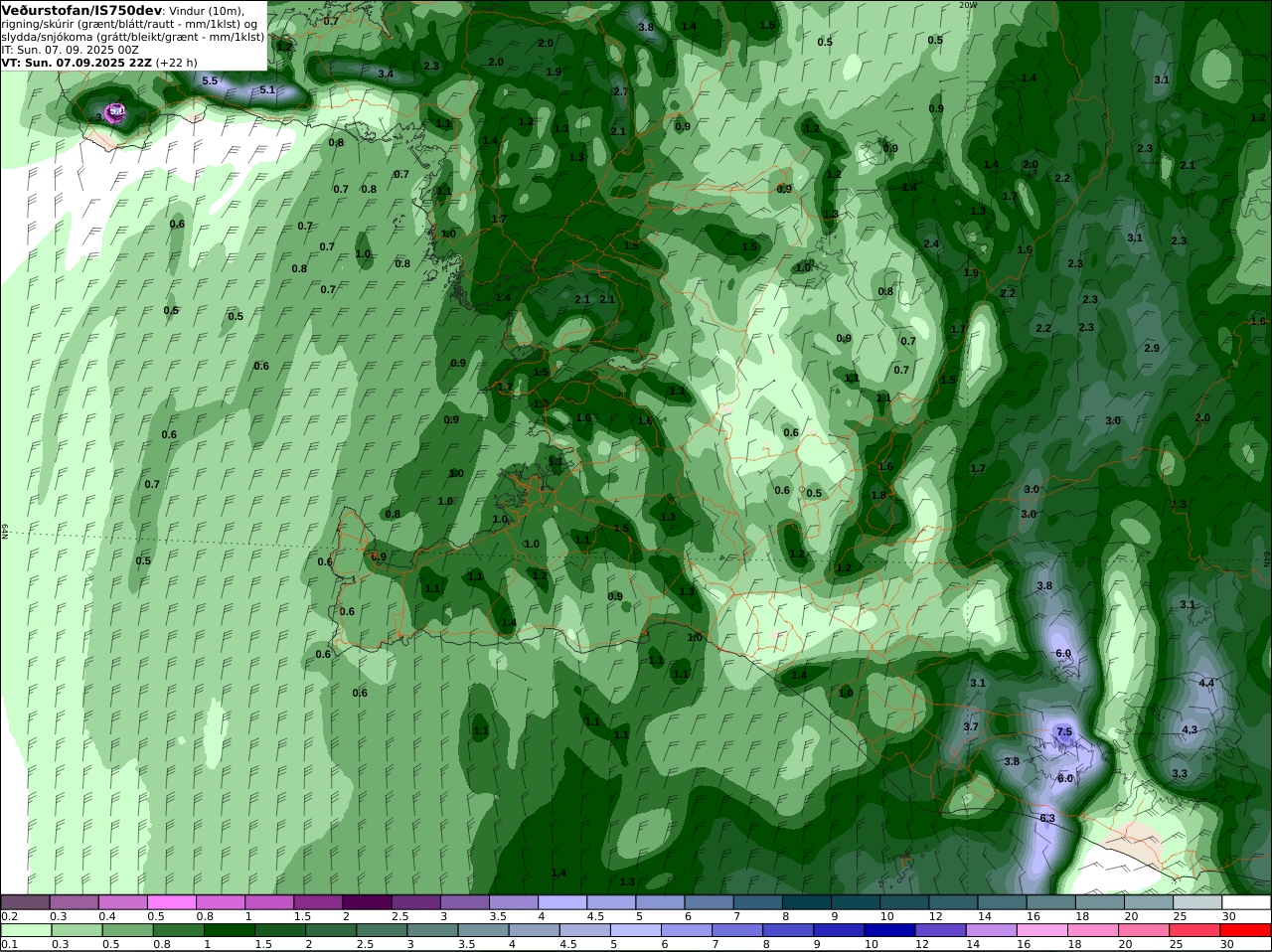
Task: Click the magenta snow spot in the top-left corner
Action: (x=114, y=112)
